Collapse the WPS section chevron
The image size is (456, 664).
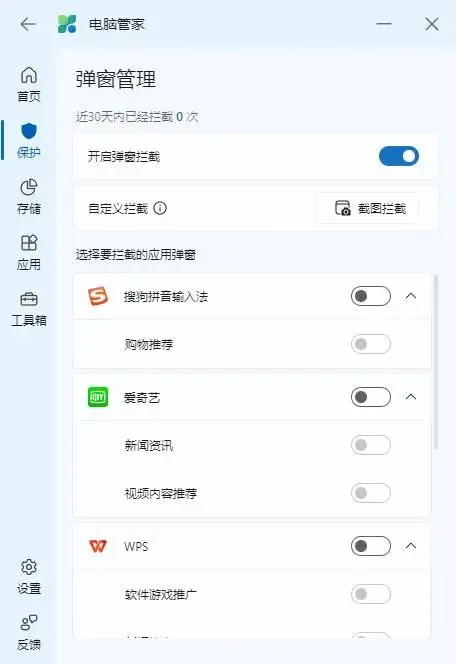click(x=411, y=546)
